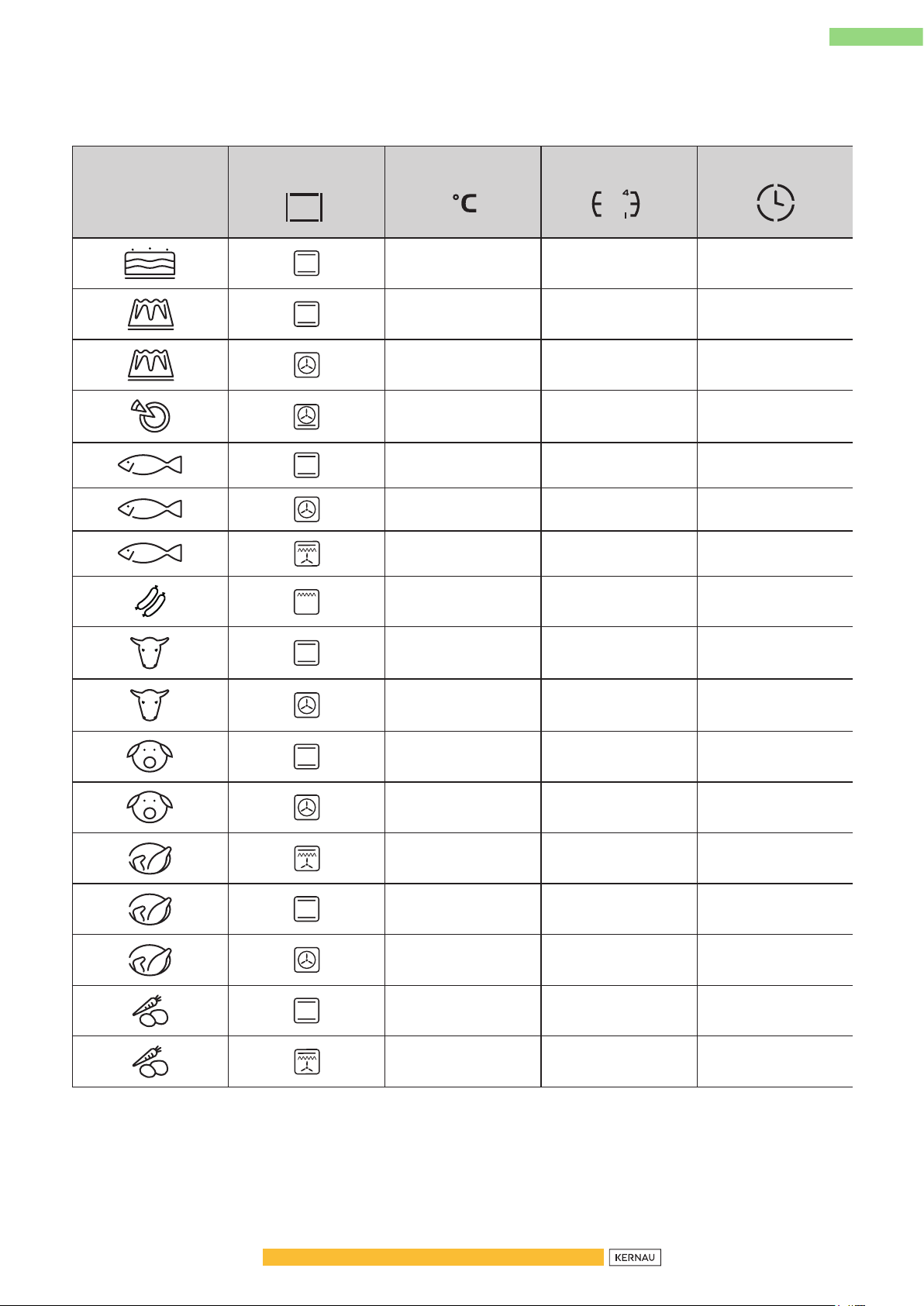The image size is (924, 1306).
Task: Click the shelf level header icon
Action: pos(615,205)
